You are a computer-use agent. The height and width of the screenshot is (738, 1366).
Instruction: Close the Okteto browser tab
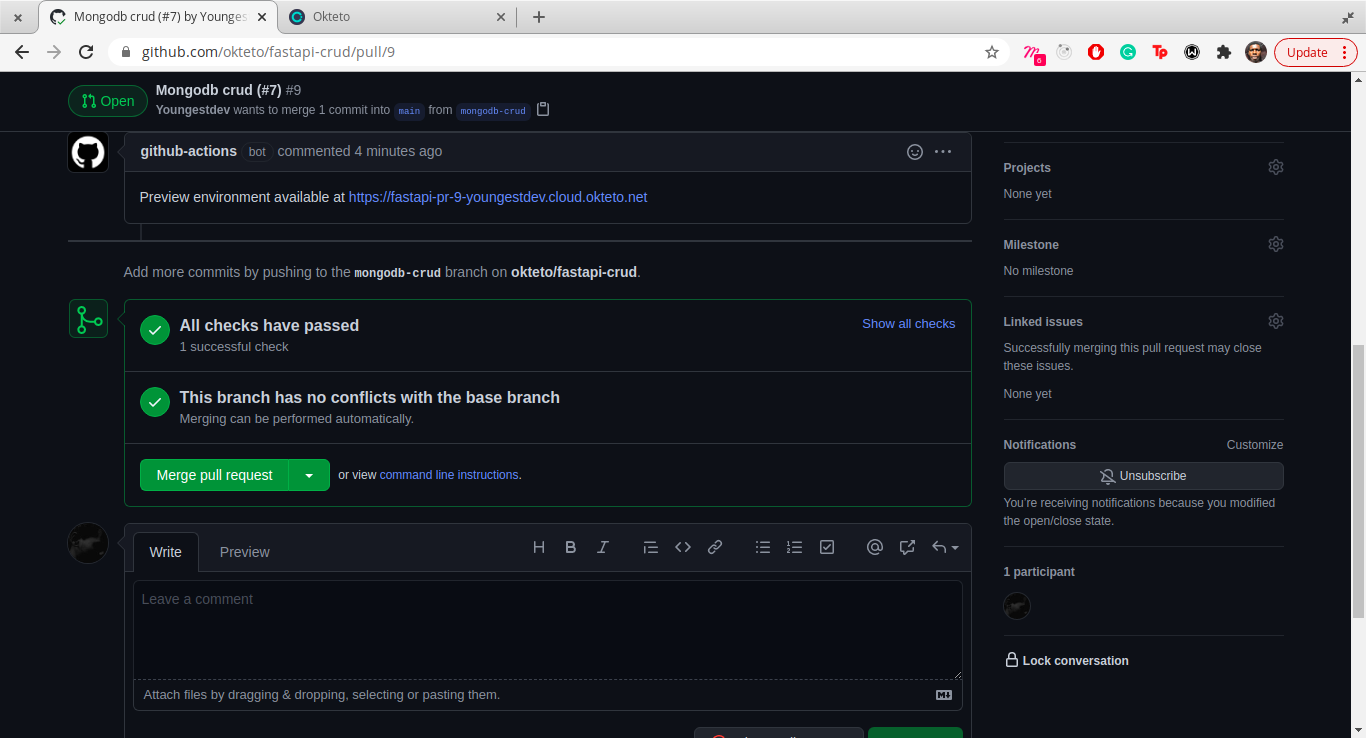point(501,17)
